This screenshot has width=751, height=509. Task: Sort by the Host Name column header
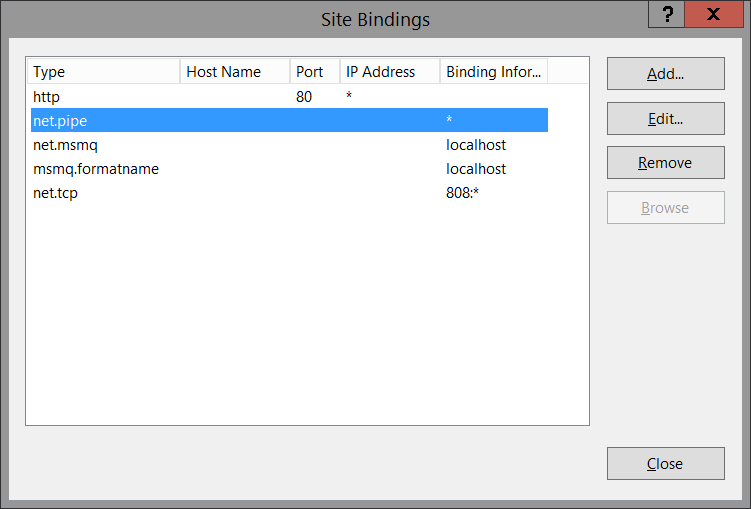[x=234, y=72]
